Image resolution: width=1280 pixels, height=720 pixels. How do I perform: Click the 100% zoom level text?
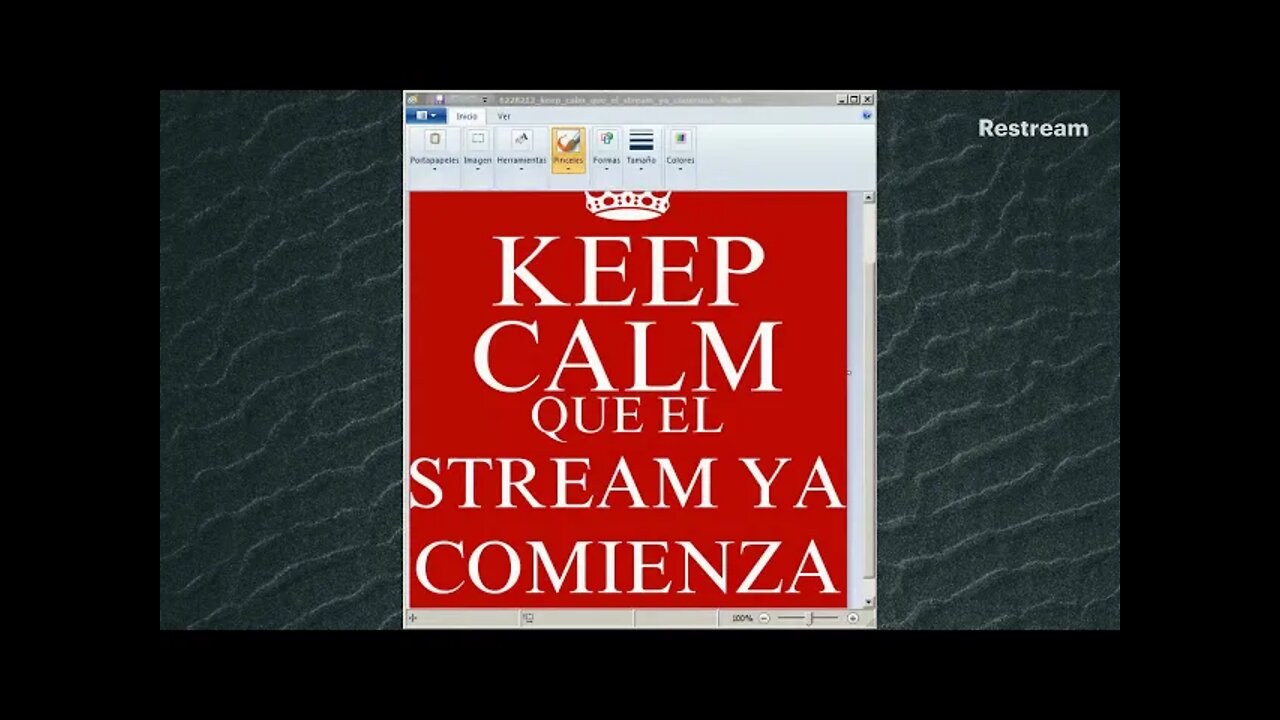pos(742,619)
